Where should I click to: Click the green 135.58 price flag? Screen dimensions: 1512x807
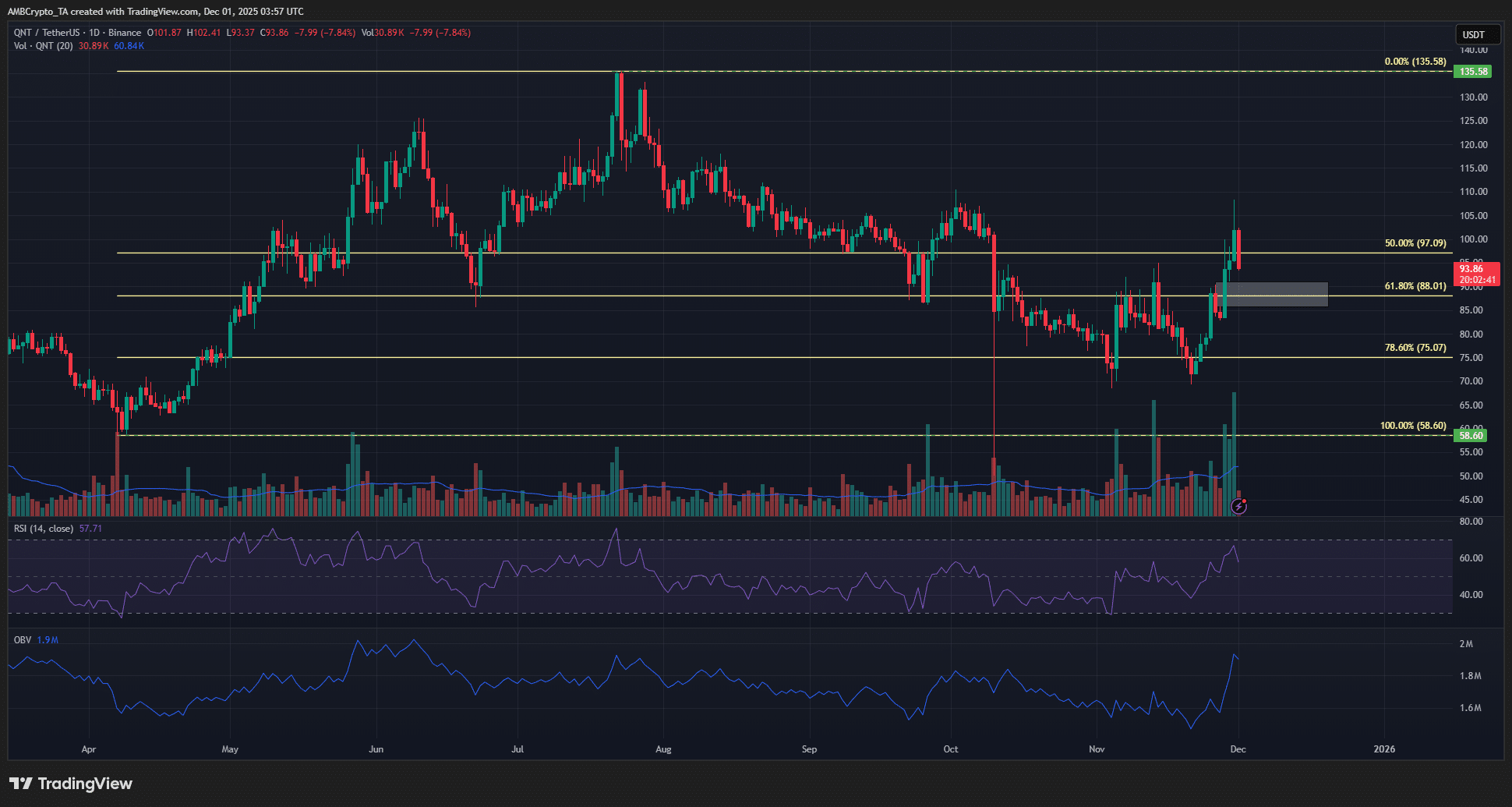coord(1473,71)
